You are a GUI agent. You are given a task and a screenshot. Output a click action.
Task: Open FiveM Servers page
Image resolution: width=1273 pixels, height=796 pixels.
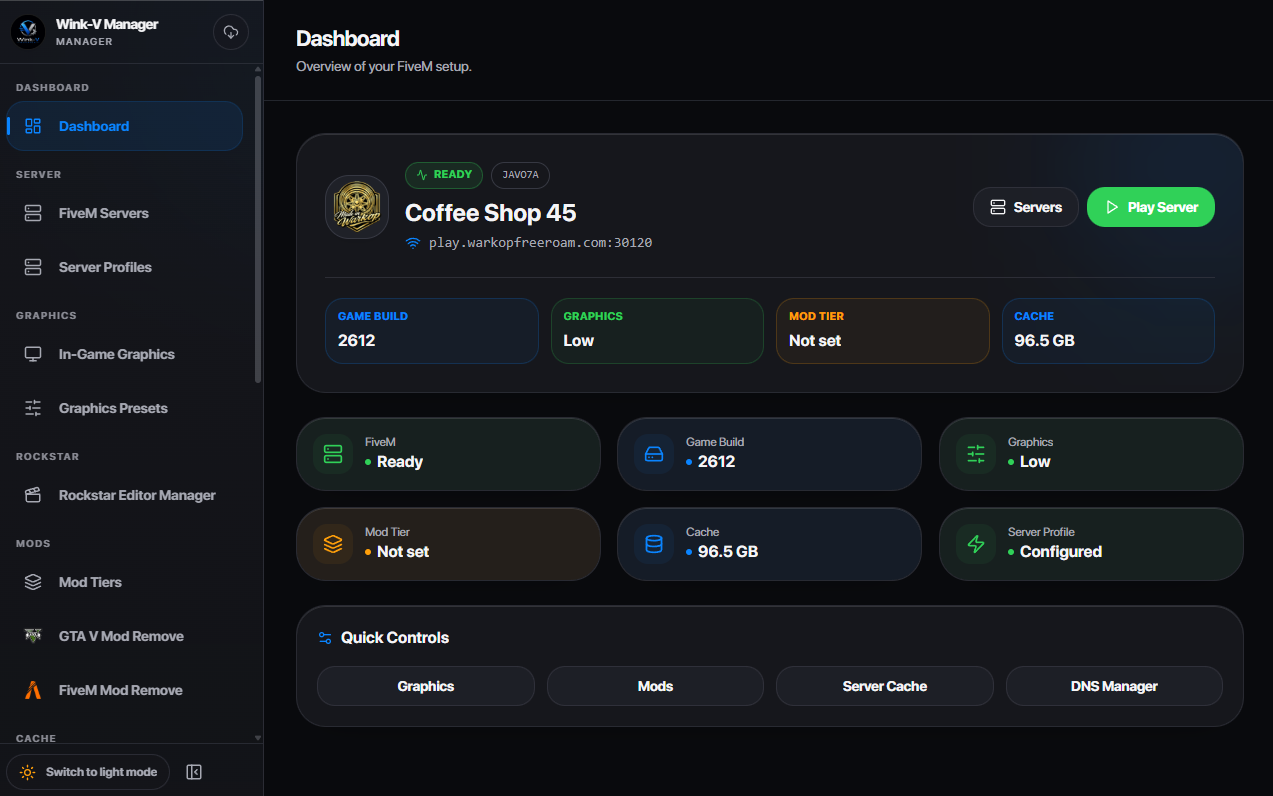125,213
